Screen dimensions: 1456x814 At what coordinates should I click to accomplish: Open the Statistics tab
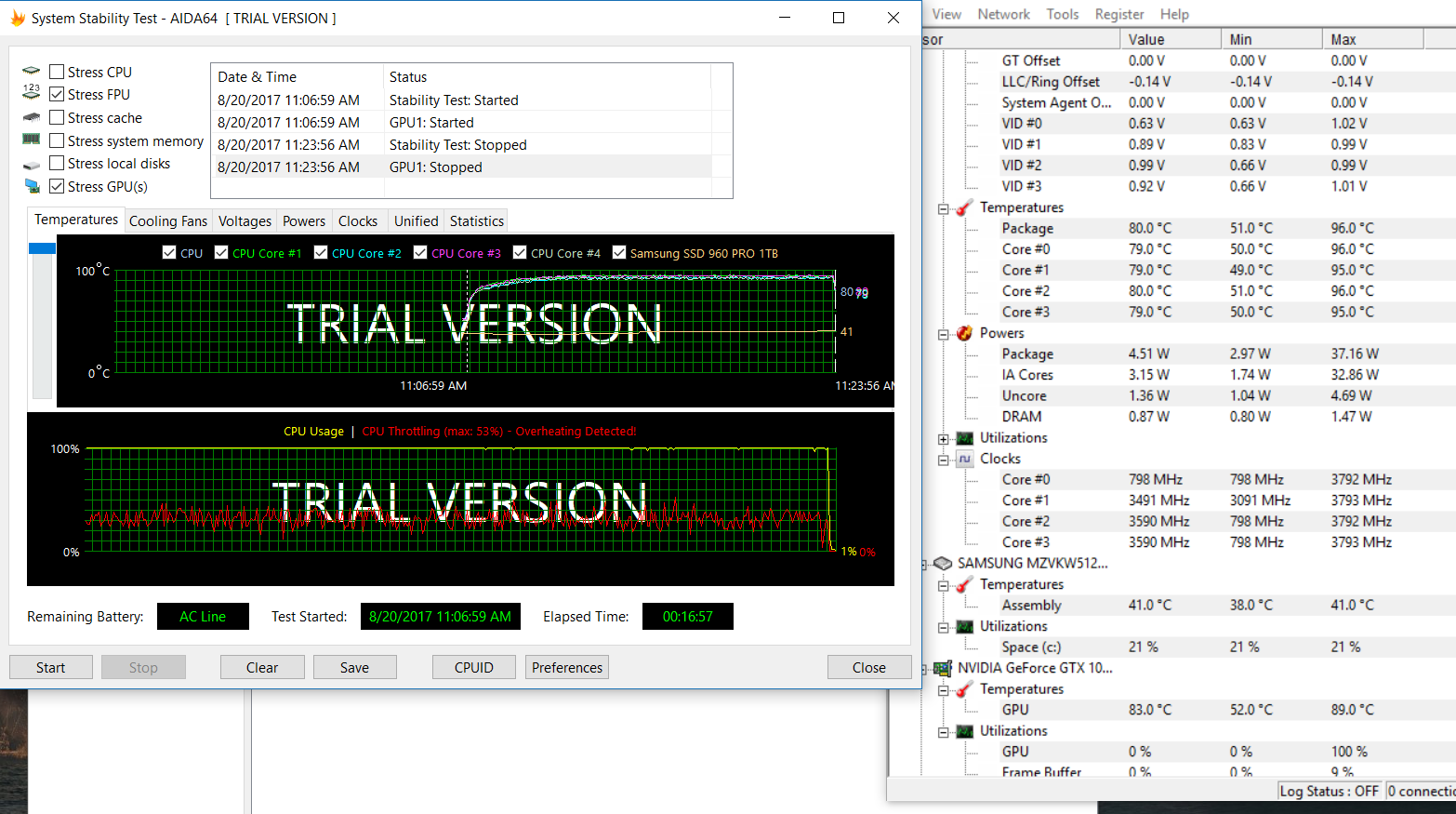click(477, 220)
